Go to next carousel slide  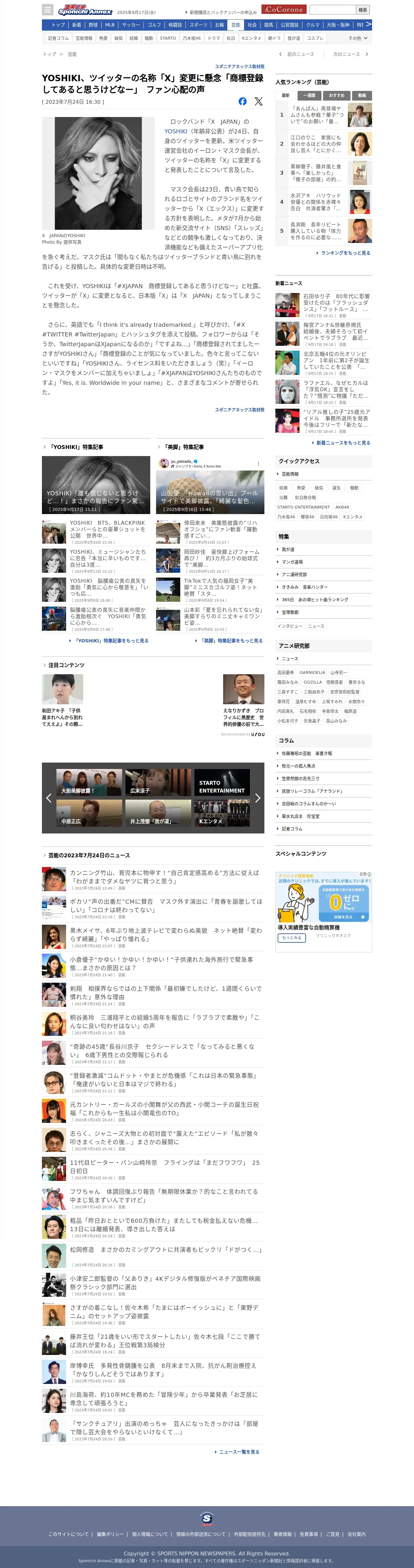258,797
